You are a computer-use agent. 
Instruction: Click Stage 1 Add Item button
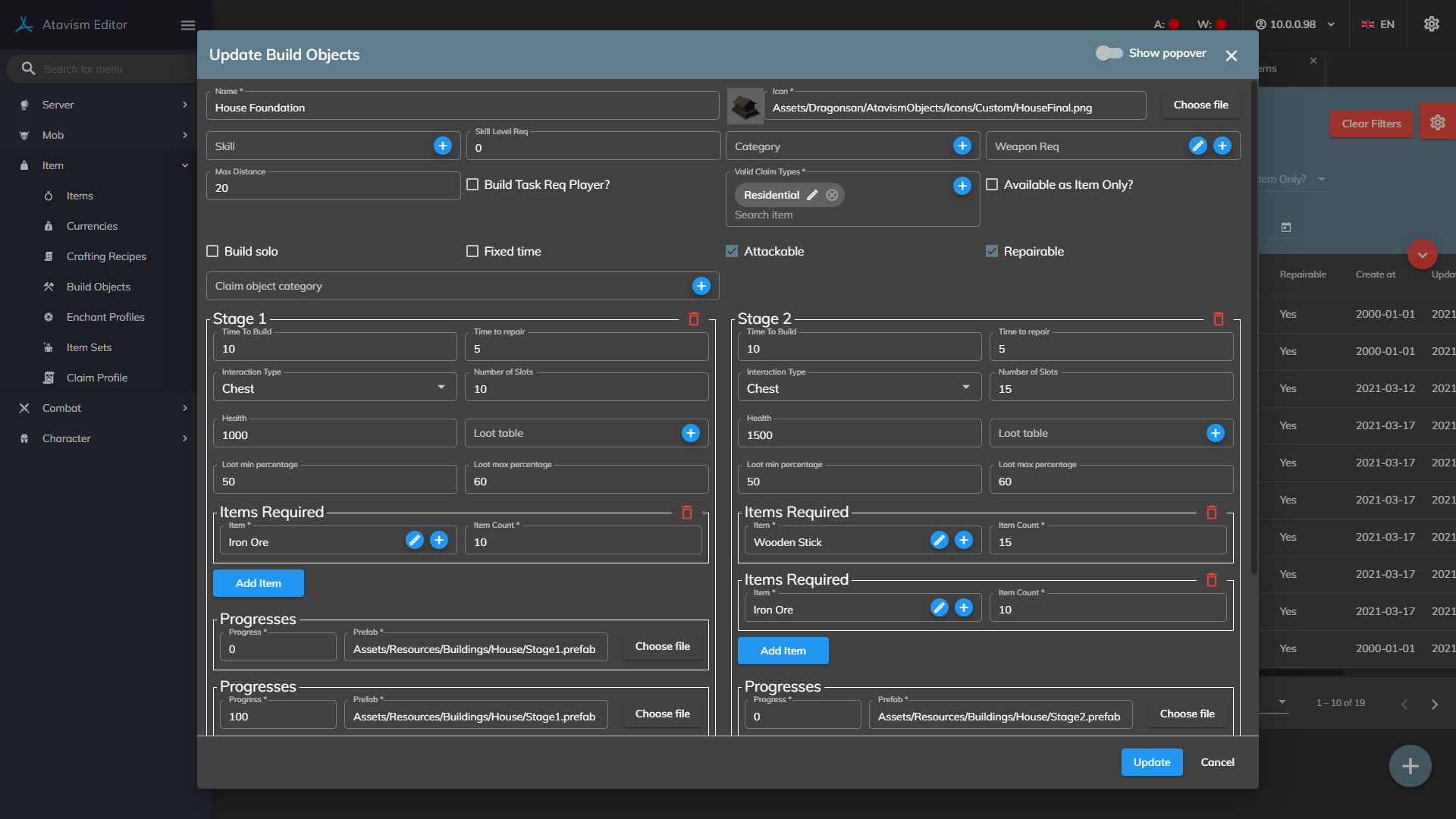coord(258,583)
